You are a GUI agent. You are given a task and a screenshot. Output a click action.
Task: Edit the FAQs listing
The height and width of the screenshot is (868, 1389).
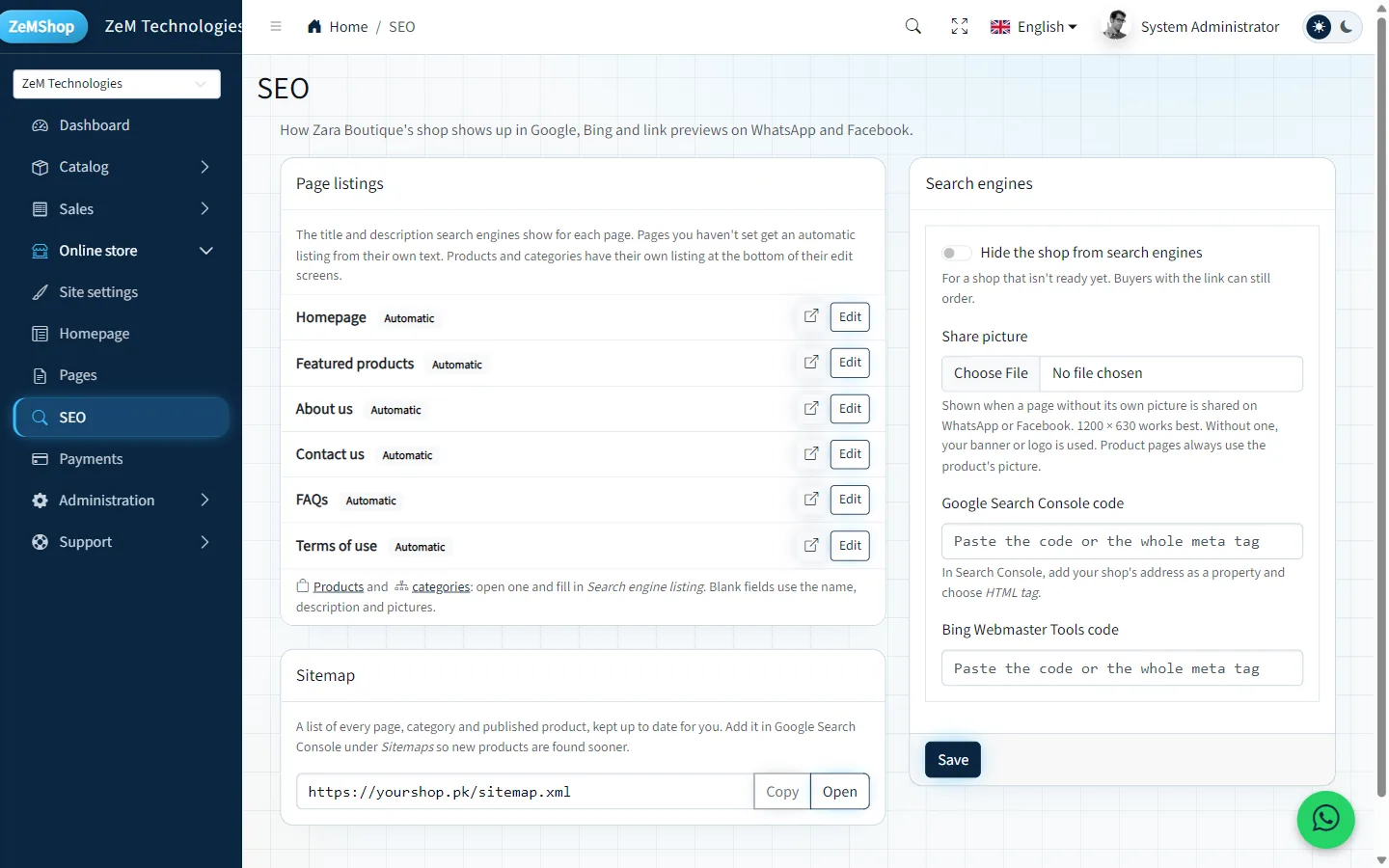(x=850, y=500)
